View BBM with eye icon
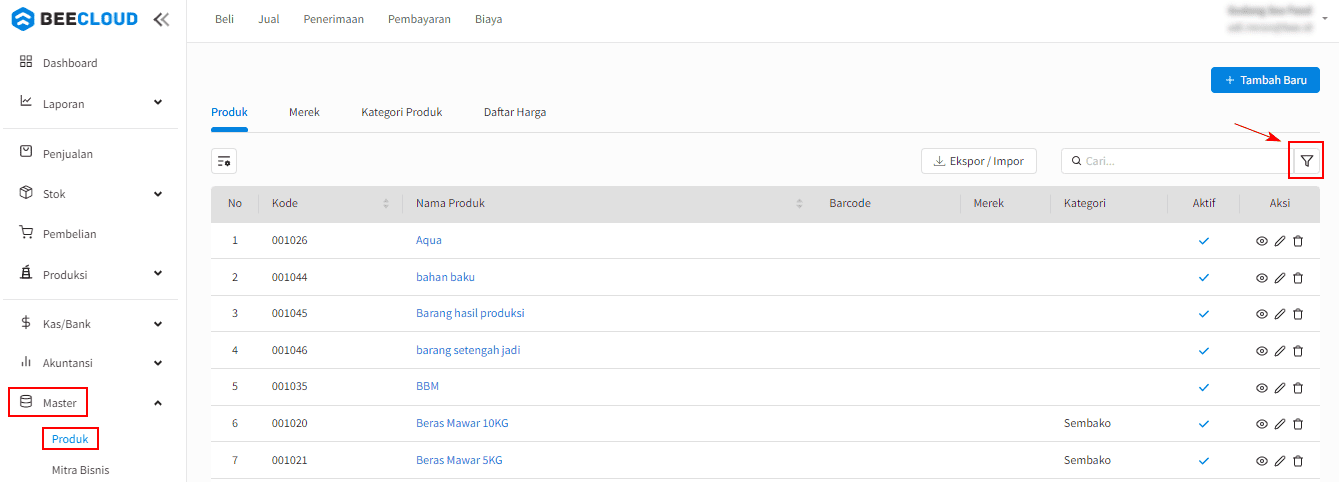This screenshot has width=1339, height=482. pyautogui.click(x=1262, y=387)
